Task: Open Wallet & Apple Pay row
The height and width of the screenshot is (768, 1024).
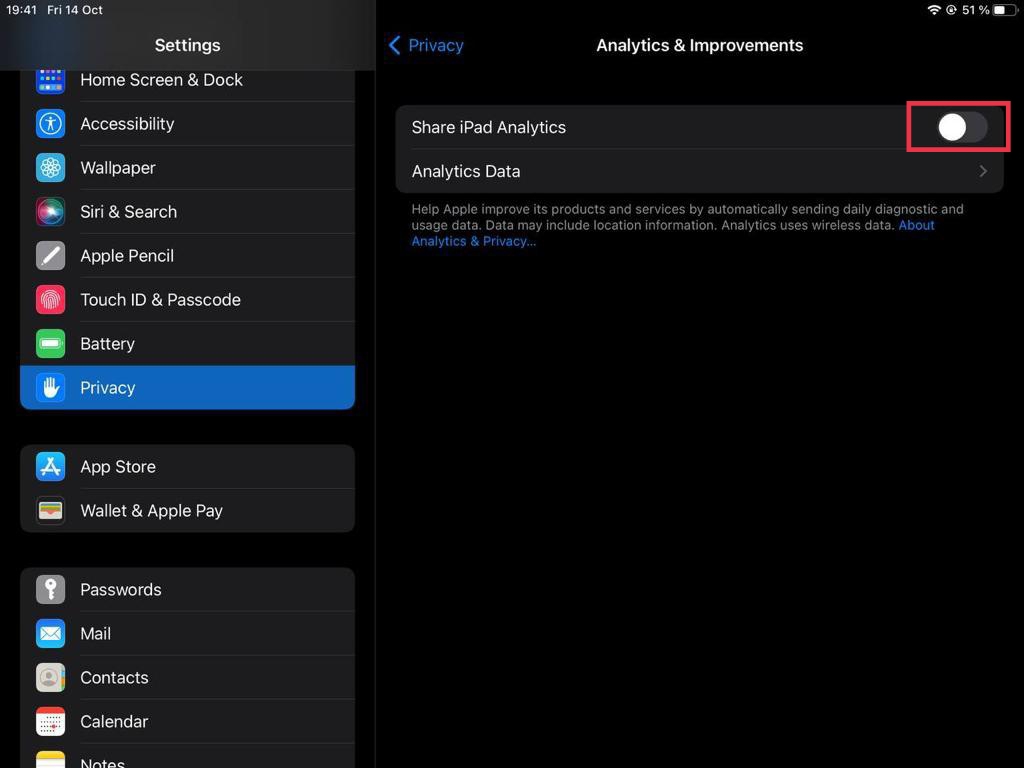Action: click(x=187, y=511)
